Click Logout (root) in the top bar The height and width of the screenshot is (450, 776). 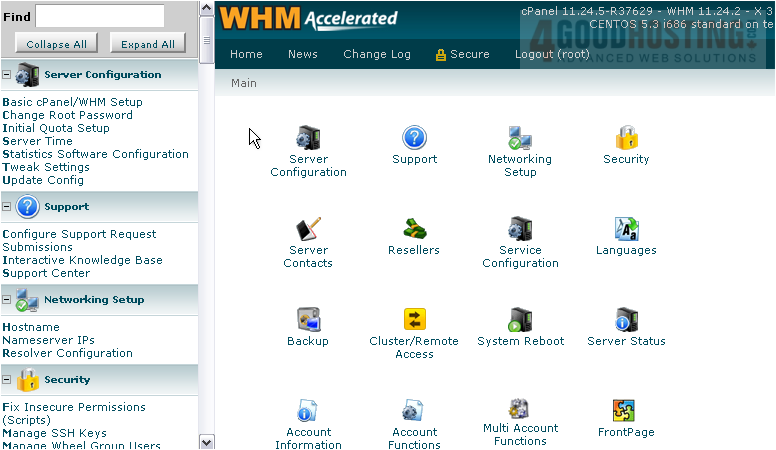click(x=551, y=54)
